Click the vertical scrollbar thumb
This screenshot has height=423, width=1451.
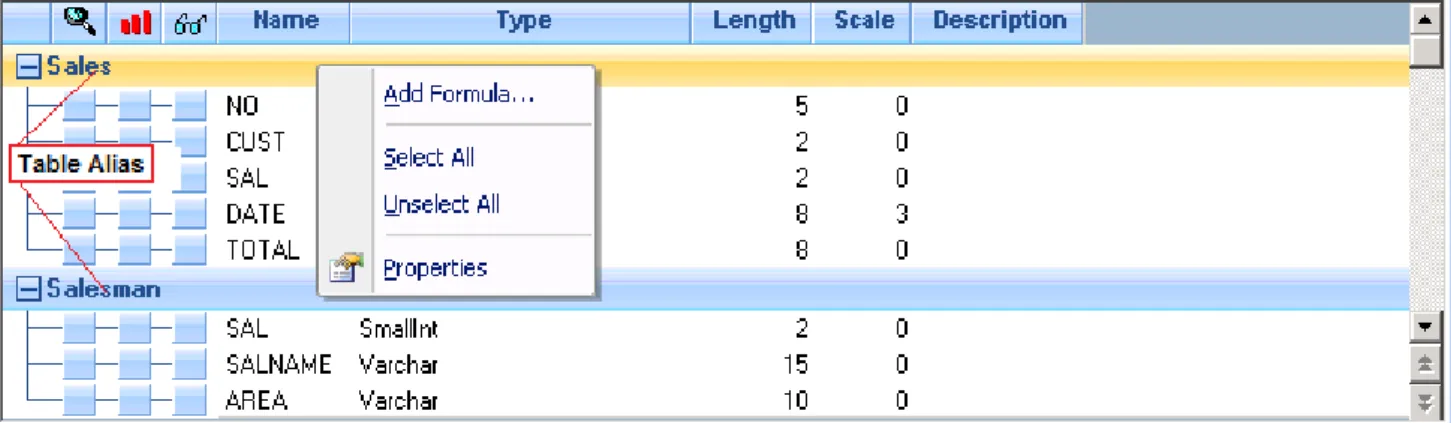pyautogui.click(x=1426, y=51)
